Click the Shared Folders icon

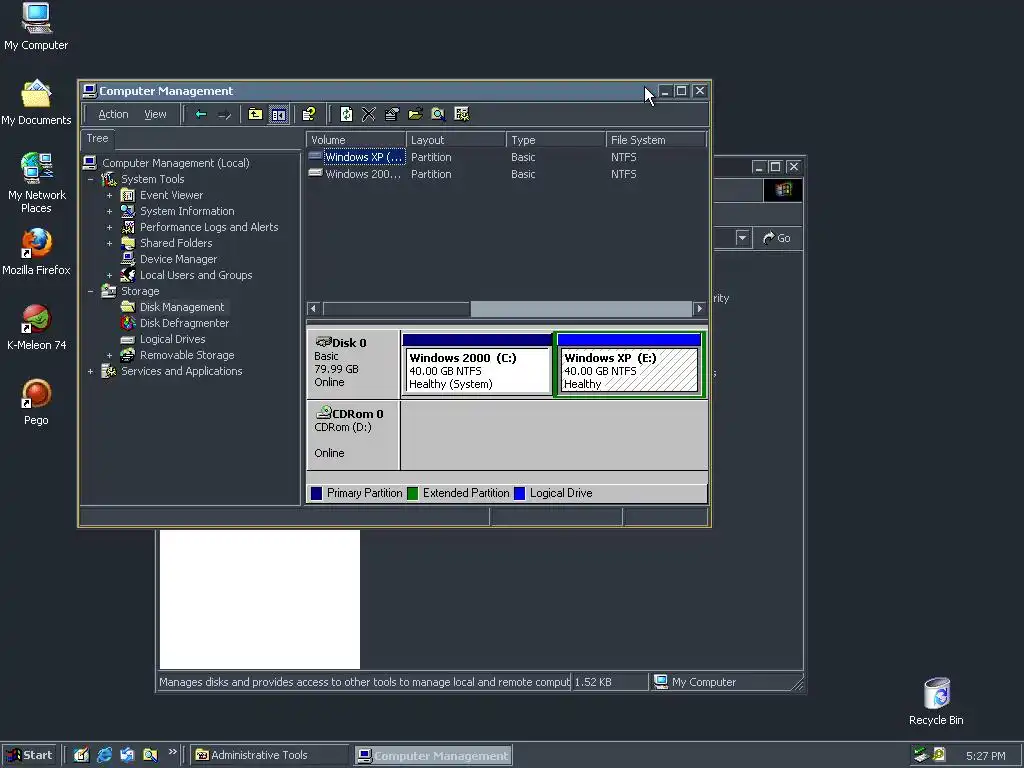point(128,243)
